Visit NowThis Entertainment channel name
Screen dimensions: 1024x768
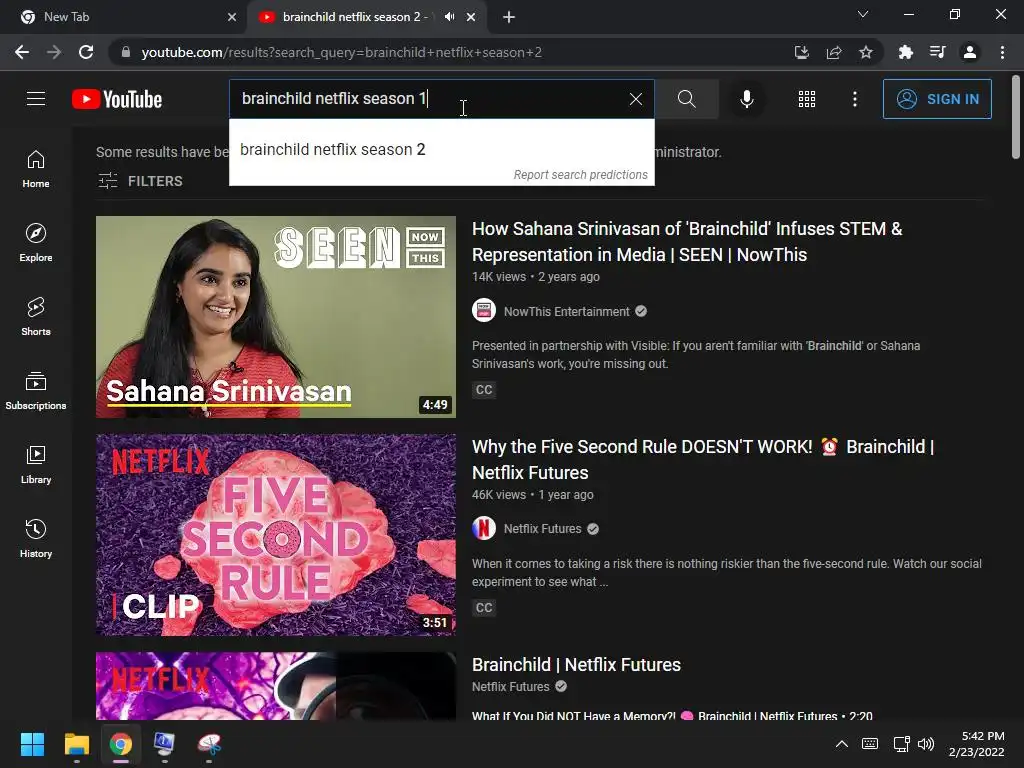[x=566, y=312]
